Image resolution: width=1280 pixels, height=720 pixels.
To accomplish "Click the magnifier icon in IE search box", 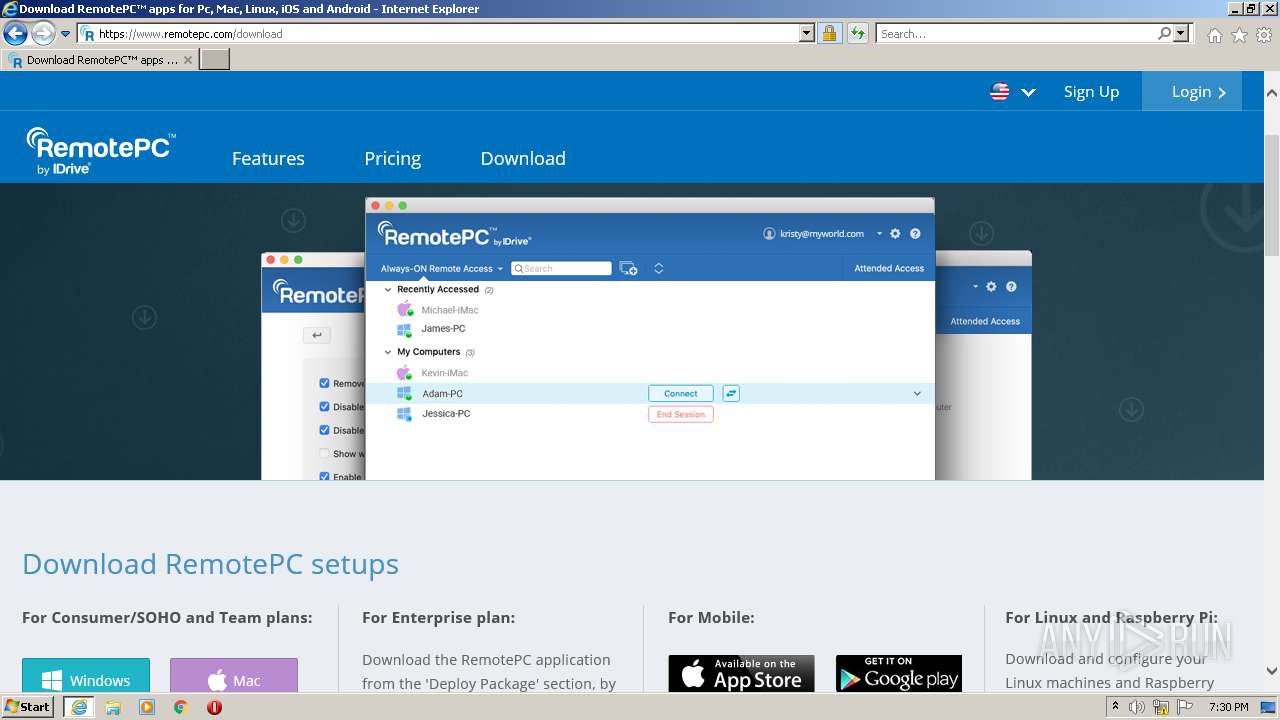I will click(x=1164, y=33).
